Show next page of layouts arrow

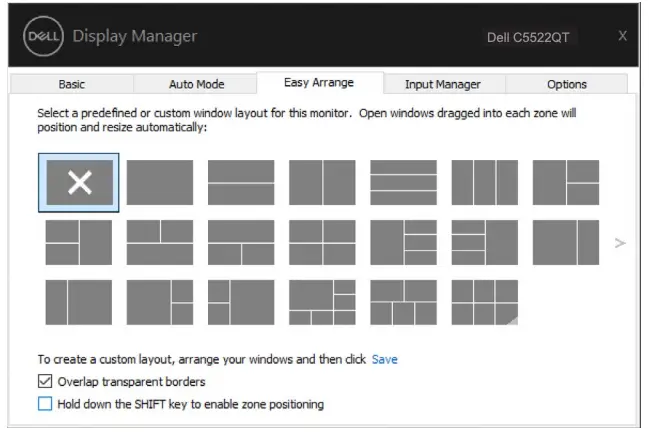click(619, 243)
